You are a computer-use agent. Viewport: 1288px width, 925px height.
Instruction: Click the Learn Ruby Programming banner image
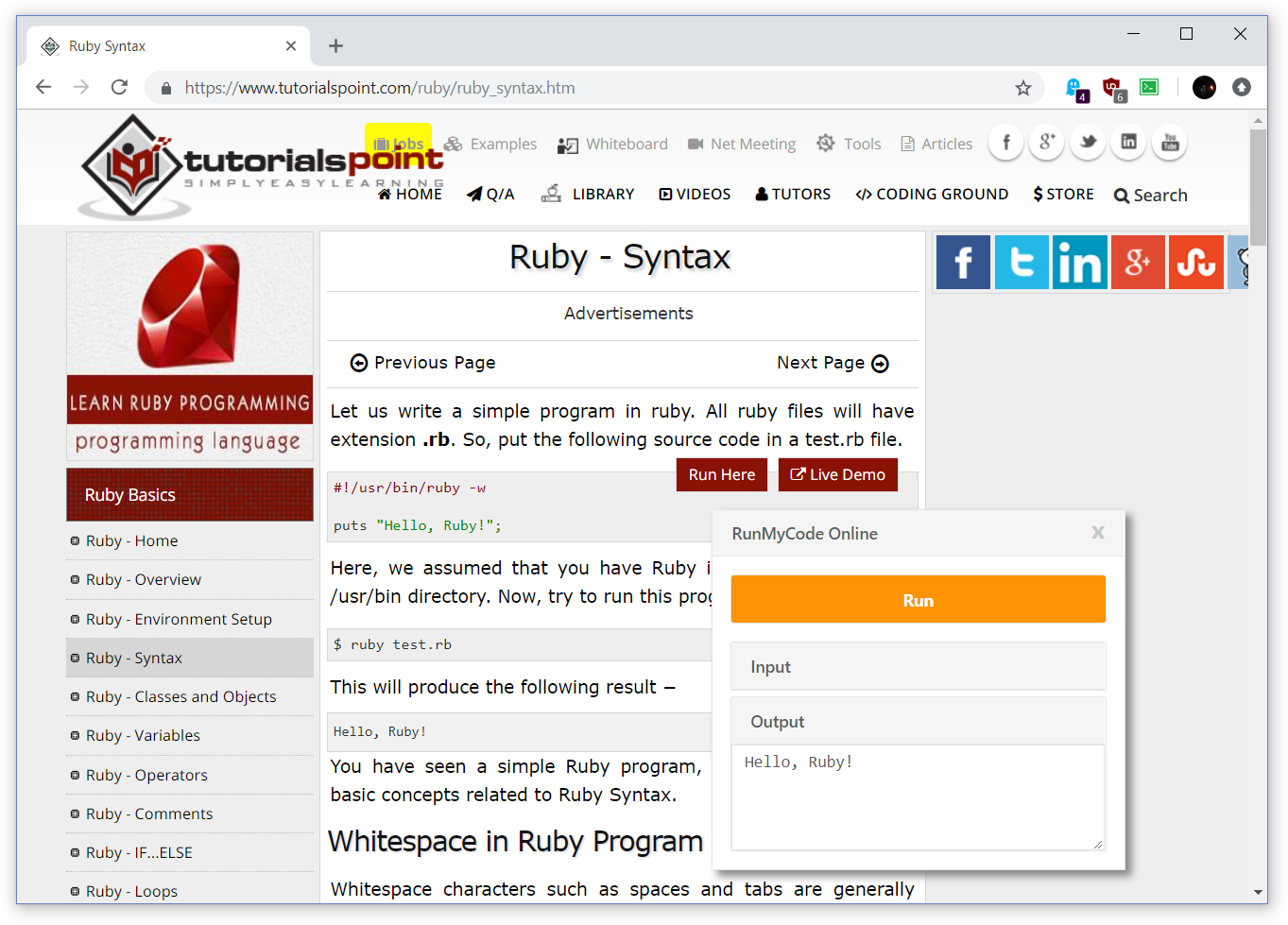tap(190, 346)
